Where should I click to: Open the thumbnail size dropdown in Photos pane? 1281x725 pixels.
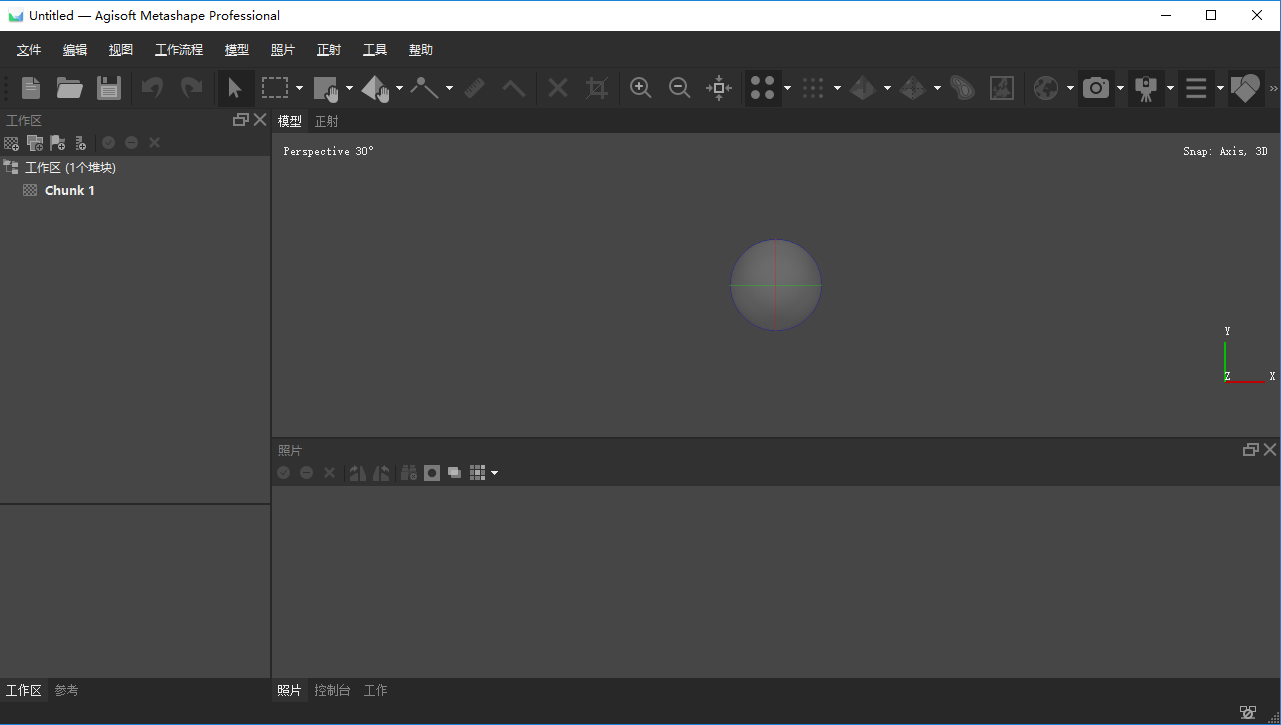pos(495,472)
